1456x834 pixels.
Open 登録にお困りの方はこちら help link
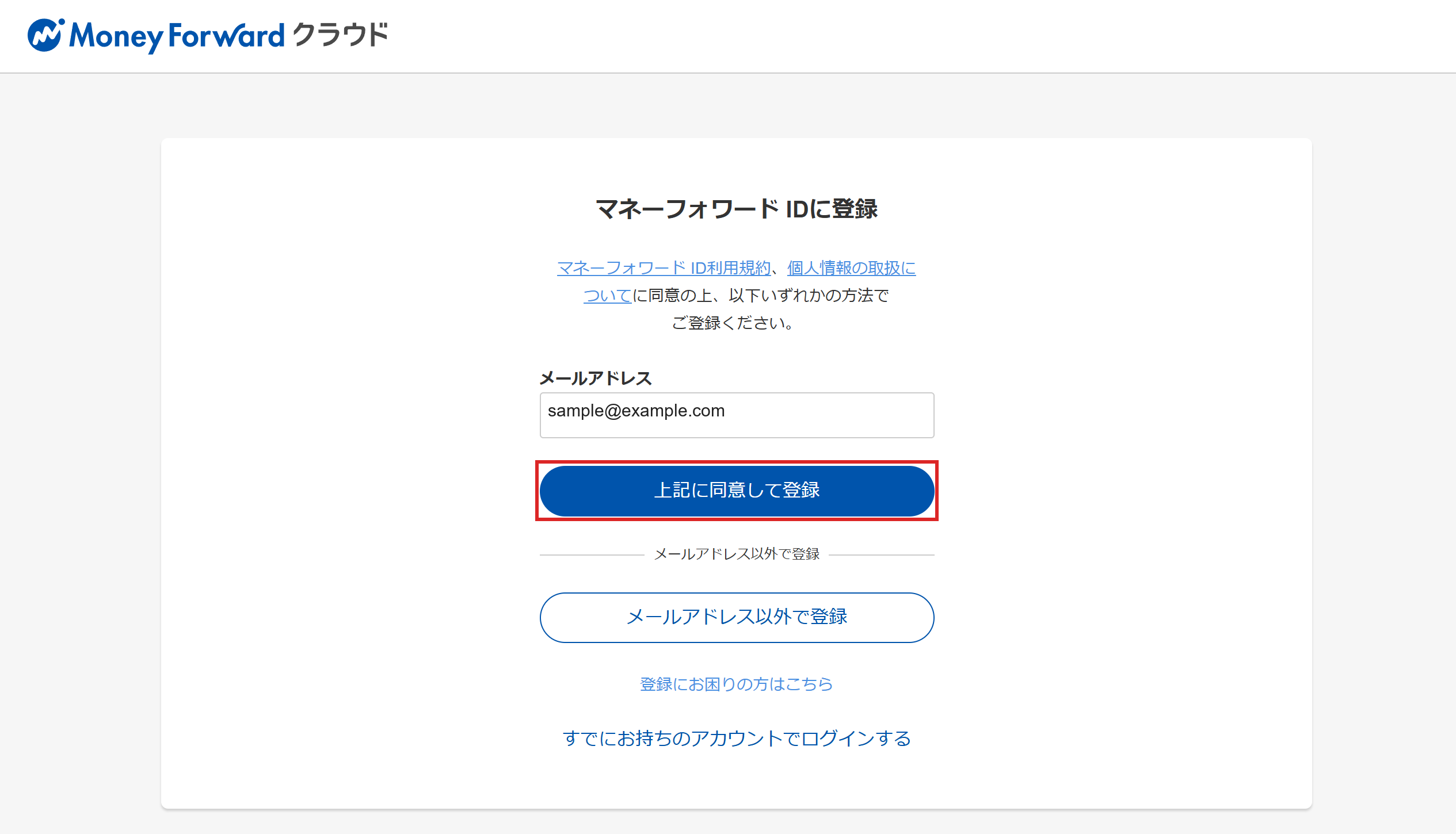click(737, 684)
